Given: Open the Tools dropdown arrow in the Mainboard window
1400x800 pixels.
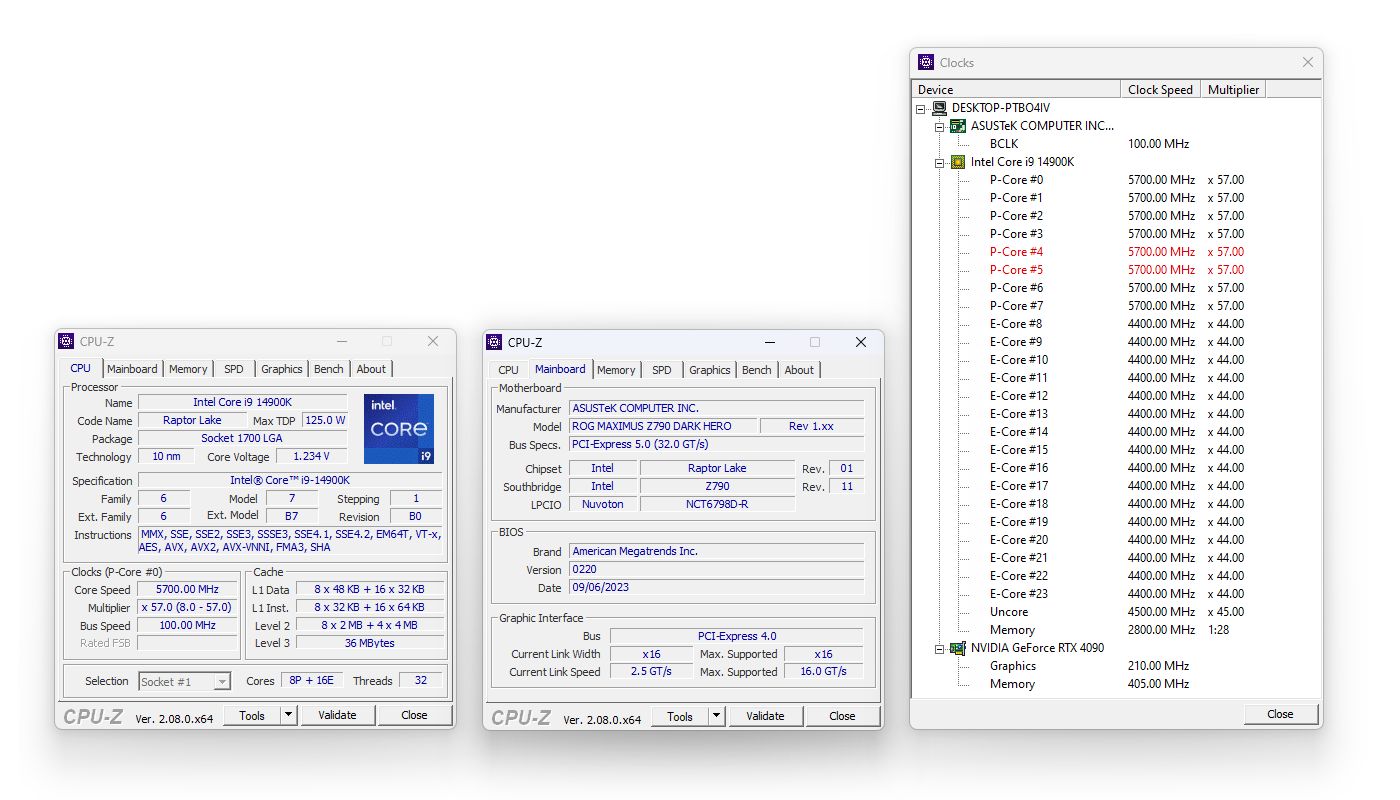Looking at the screenshot, I should [717, 716].
